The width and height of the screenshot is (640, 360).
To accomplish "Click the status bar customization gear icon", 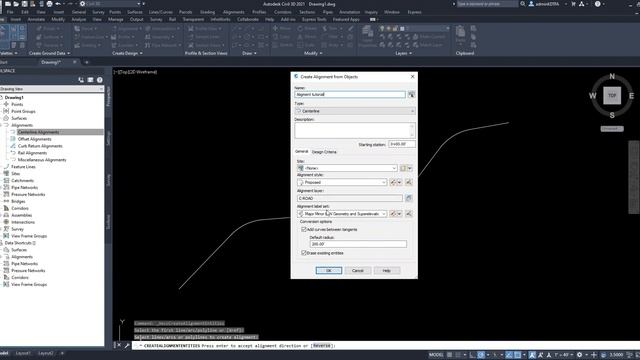I will (579, 355).
